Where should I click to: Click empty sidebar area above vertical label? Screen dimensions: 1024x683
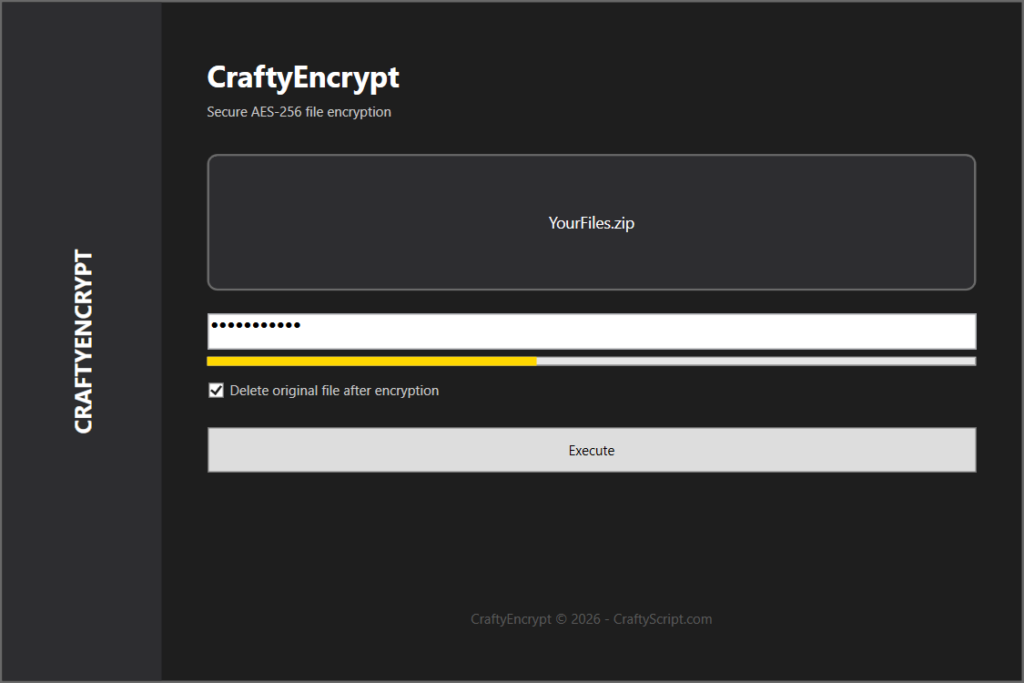pos(81,120)
